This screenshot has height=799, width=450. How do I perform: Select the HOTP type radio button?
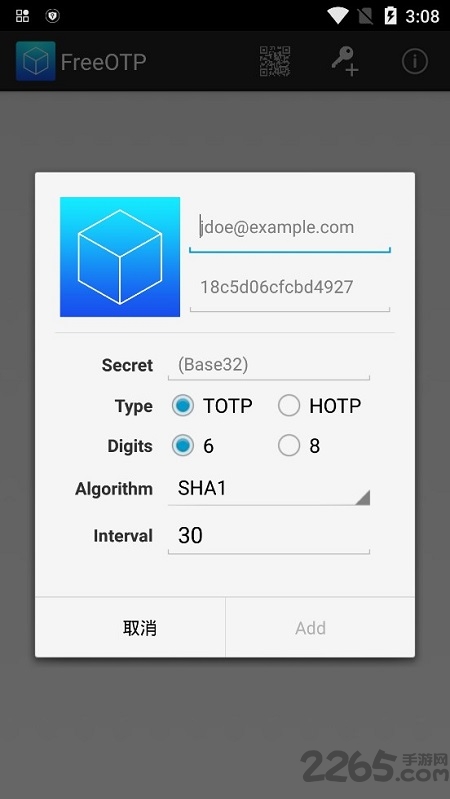(x=288, y=406)
